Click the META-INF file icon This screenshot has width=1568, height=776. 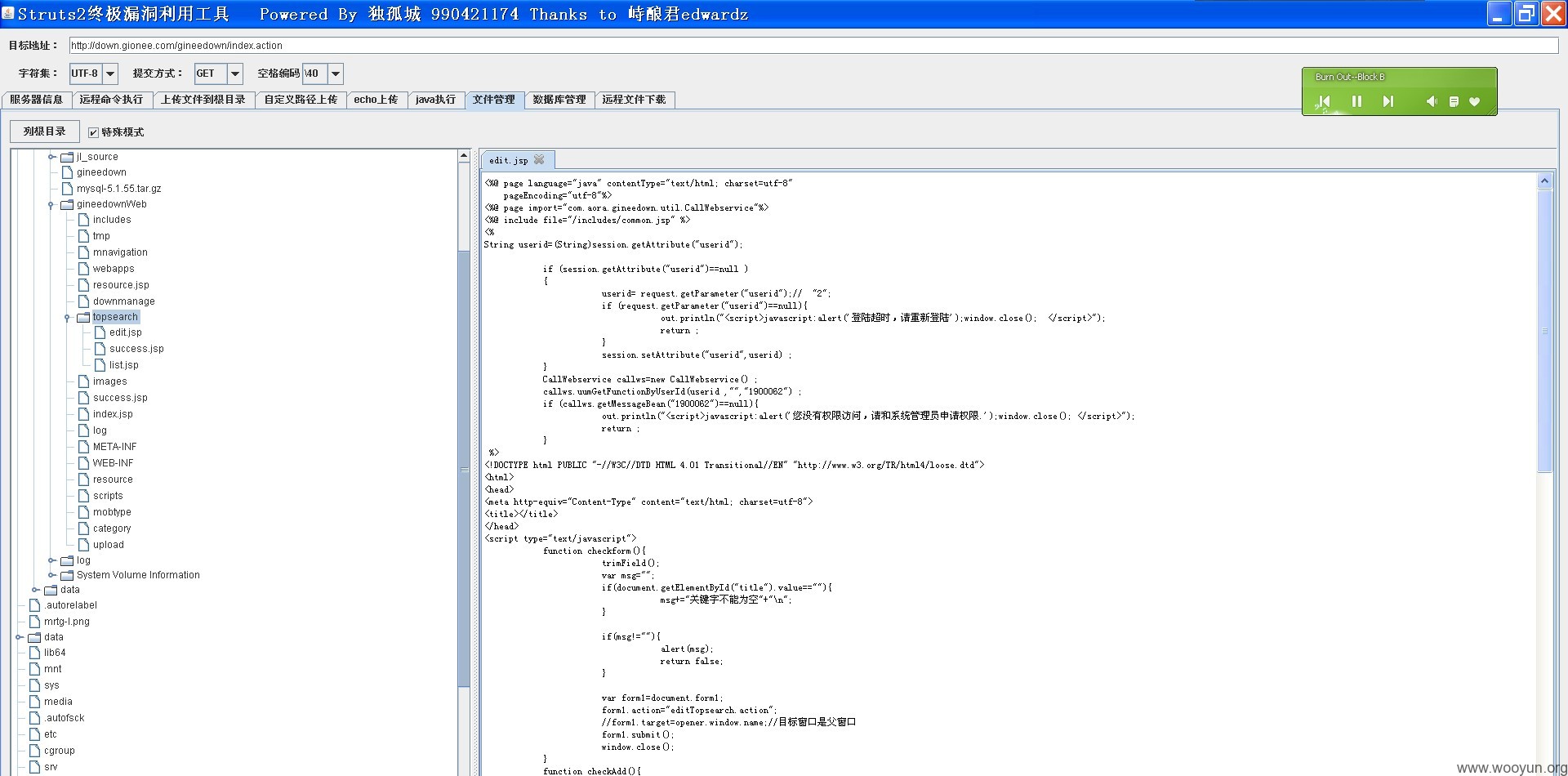[83, 447]
